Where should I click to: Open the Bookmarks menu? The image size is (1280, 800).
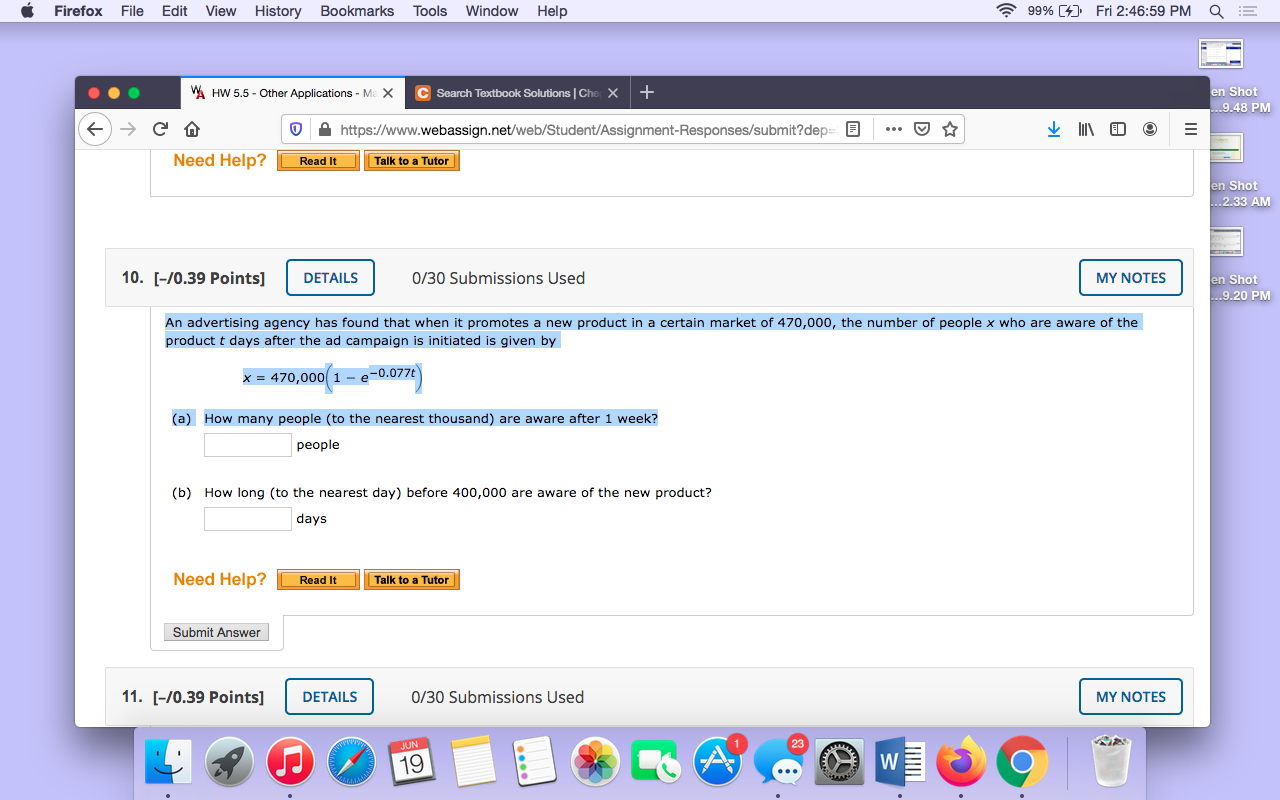point(357,11)
